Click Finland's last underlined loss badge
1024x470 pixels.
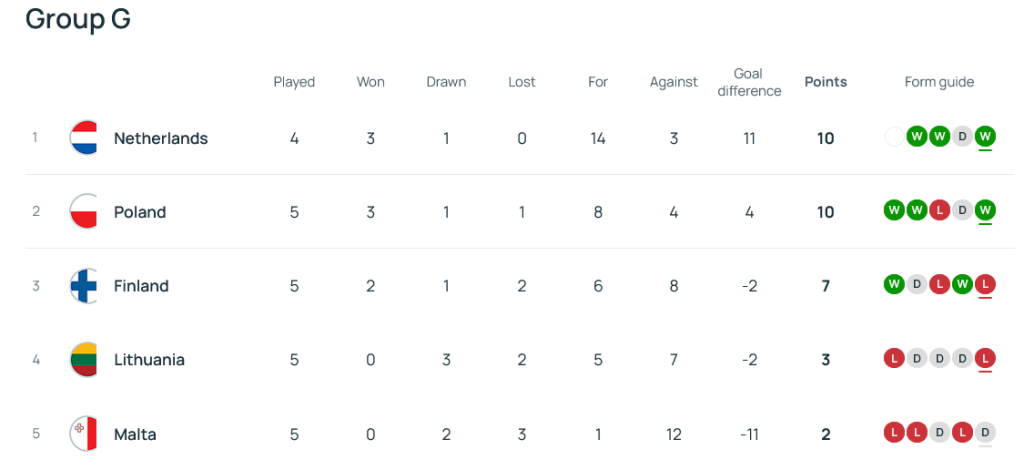(985, 285)
